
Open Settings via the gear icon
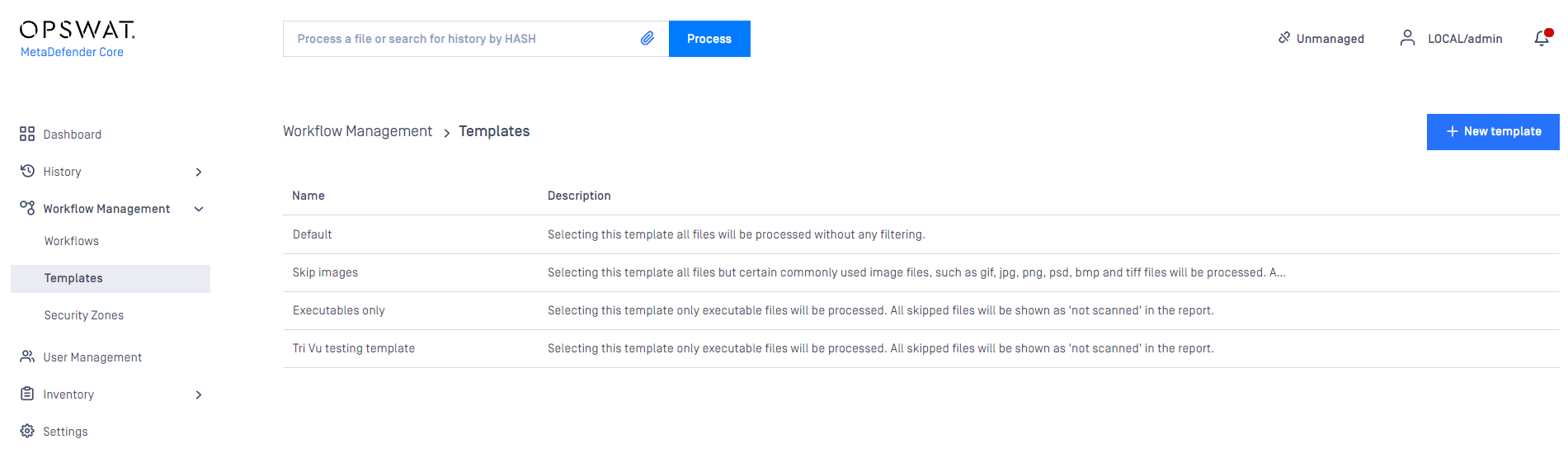click(27, 431)
